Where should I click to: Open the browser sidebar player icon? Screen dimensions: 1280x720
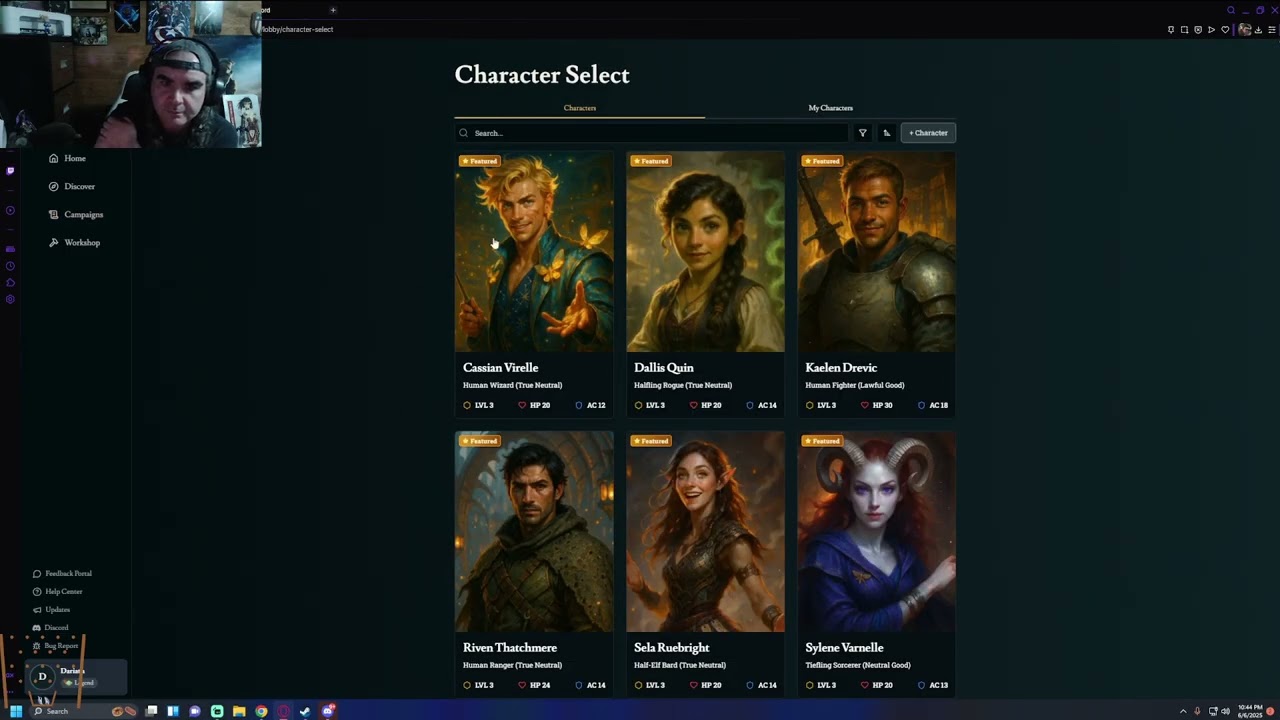[10, 210]
